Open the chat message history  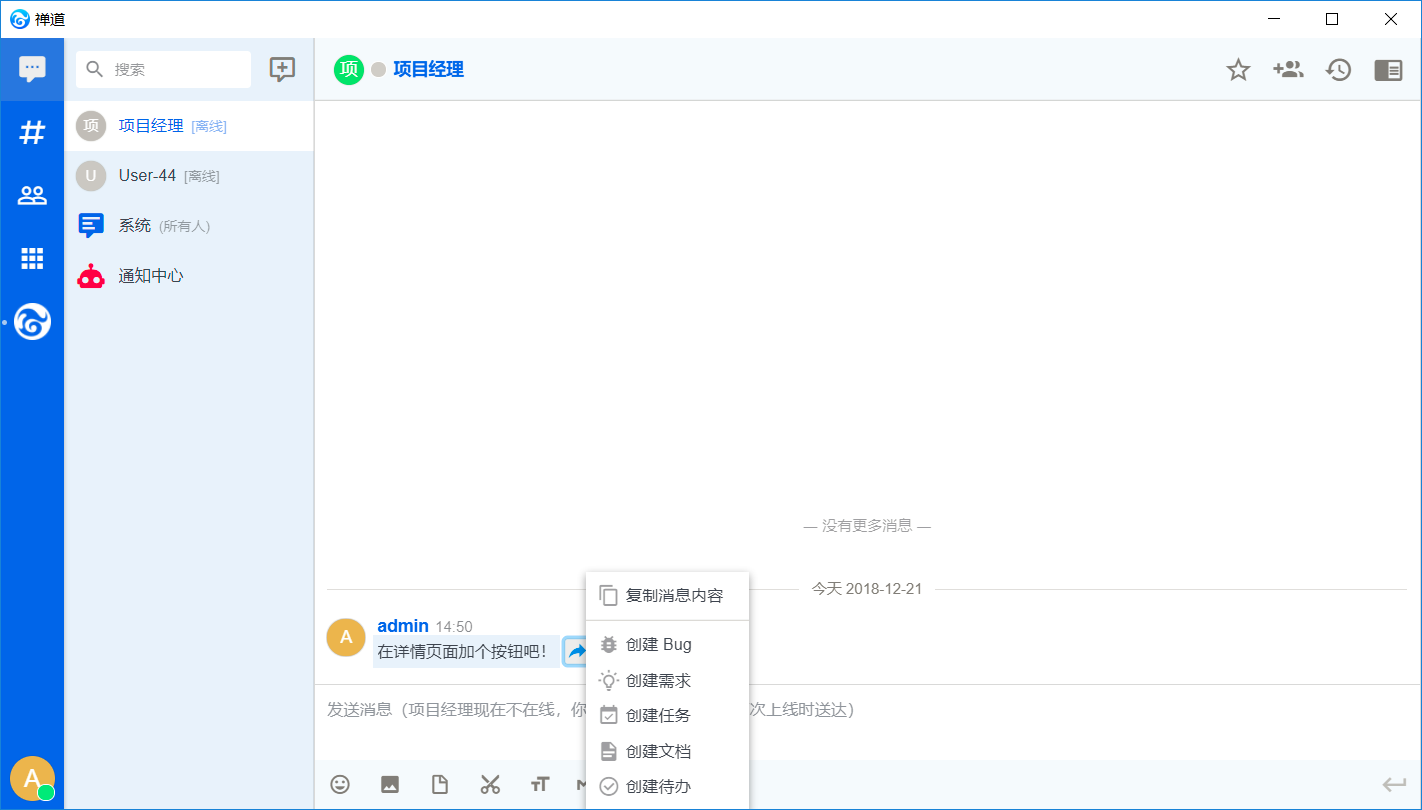point(1338,69)
